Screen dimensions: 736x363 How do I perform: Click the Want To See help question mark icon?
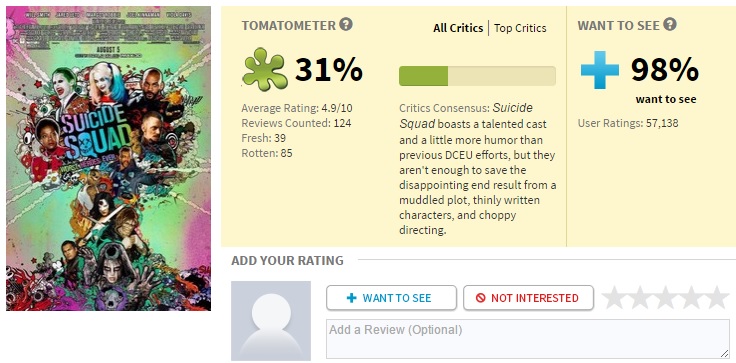[x=670, y=24]
